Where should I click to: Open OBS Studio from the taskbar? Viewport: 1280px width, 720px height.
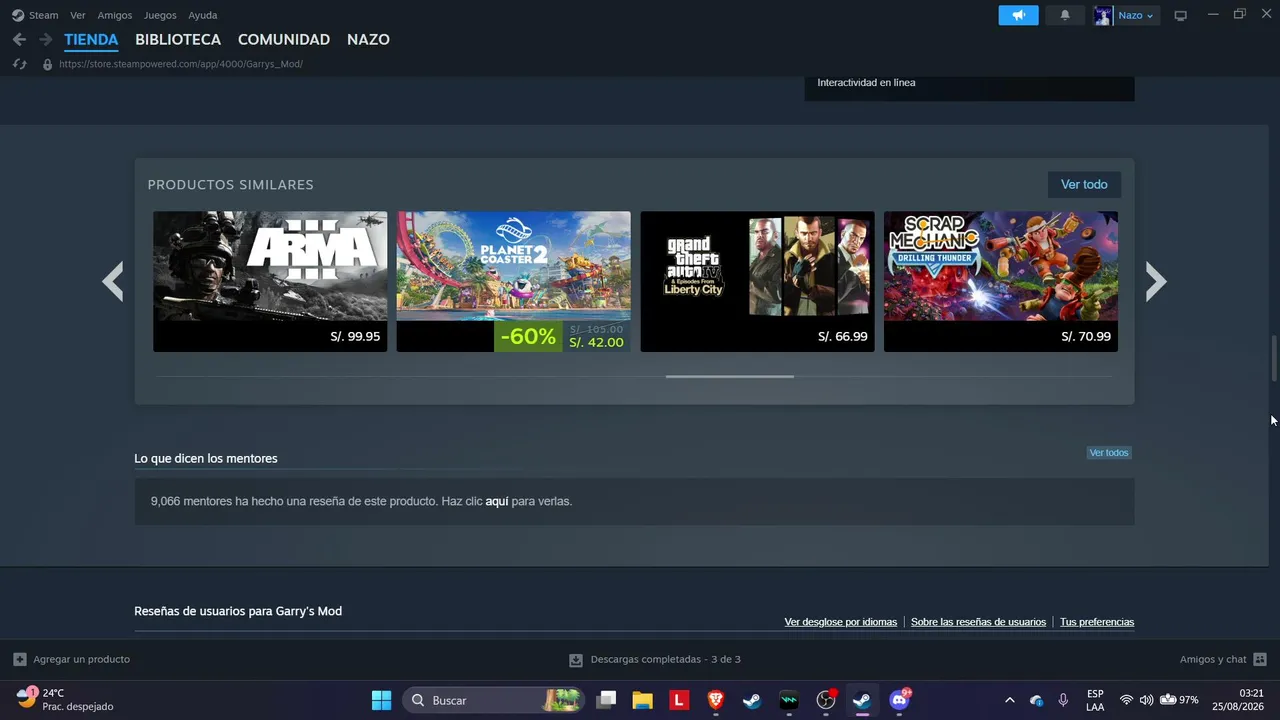pos(826,700)
